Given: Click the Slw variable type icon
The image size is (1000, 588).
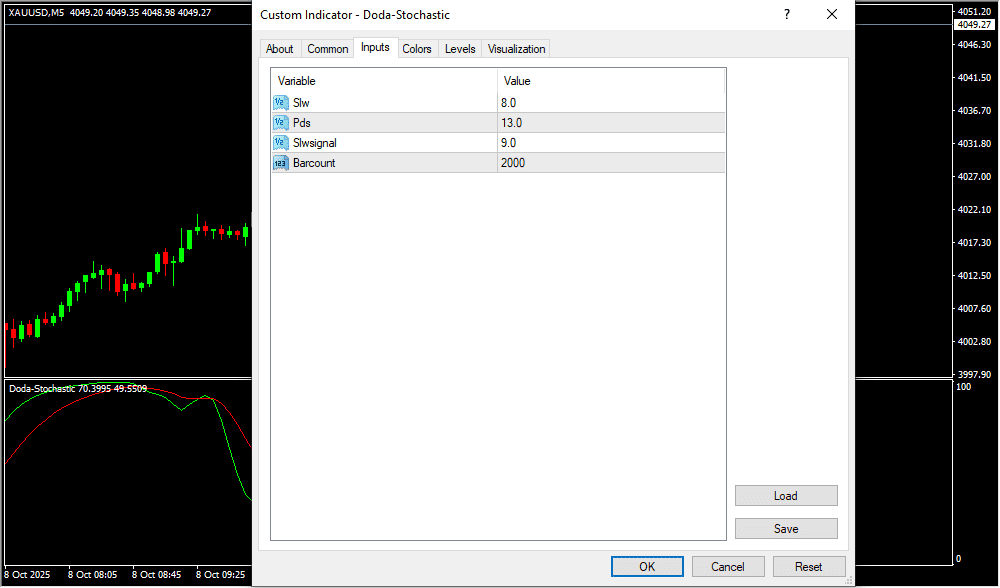Looking at the screenshot, I should (x=280, y=102).
